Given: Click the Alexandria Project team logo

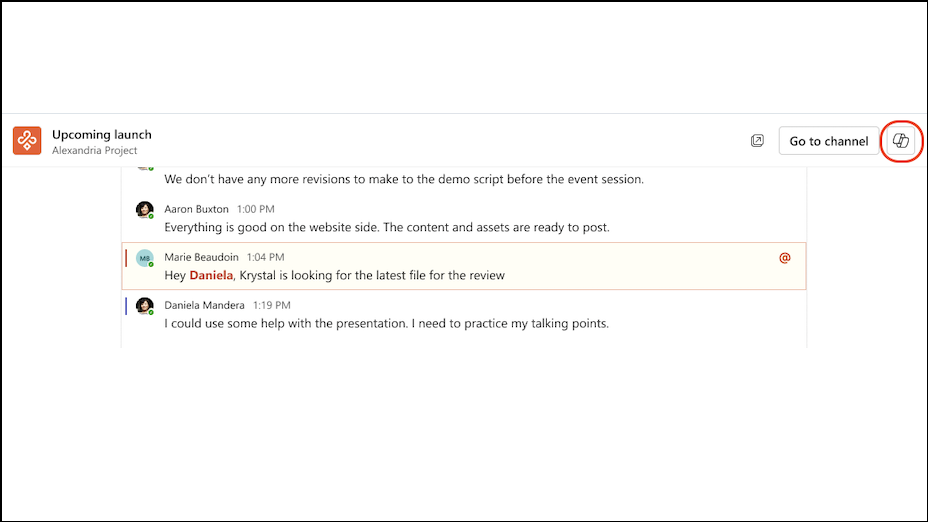Looking at the screenshot, I should click(x=27, y=141).
